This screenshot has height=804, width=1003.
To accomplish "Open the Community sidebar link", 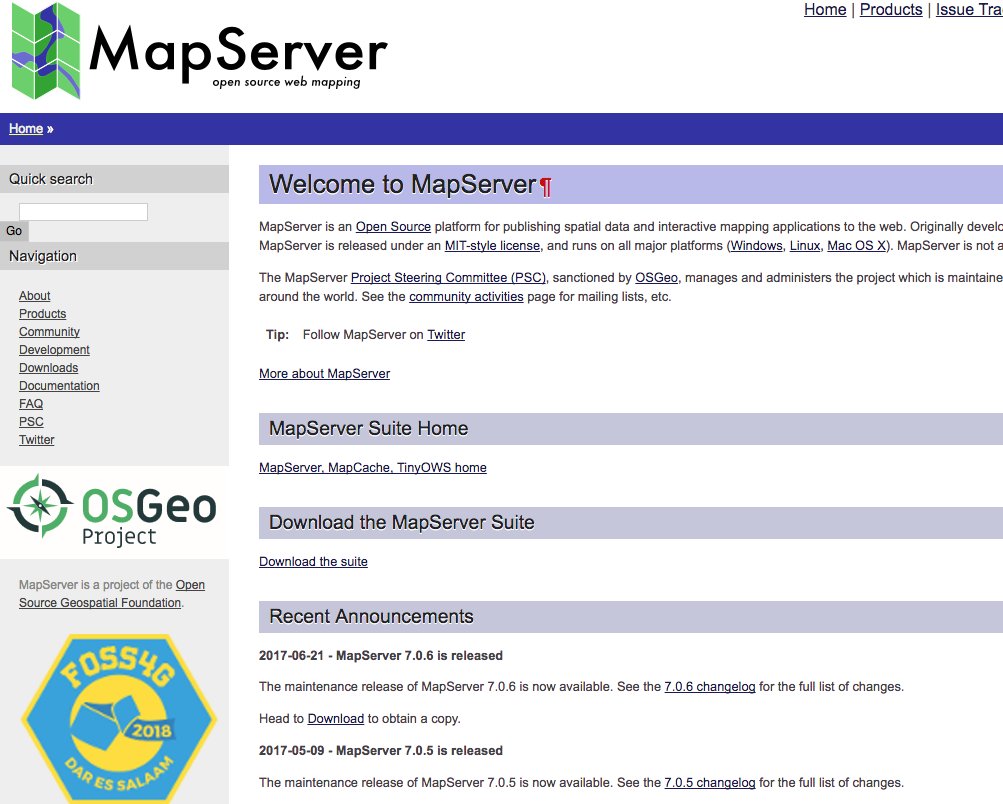I will click(x=49, y=331).
